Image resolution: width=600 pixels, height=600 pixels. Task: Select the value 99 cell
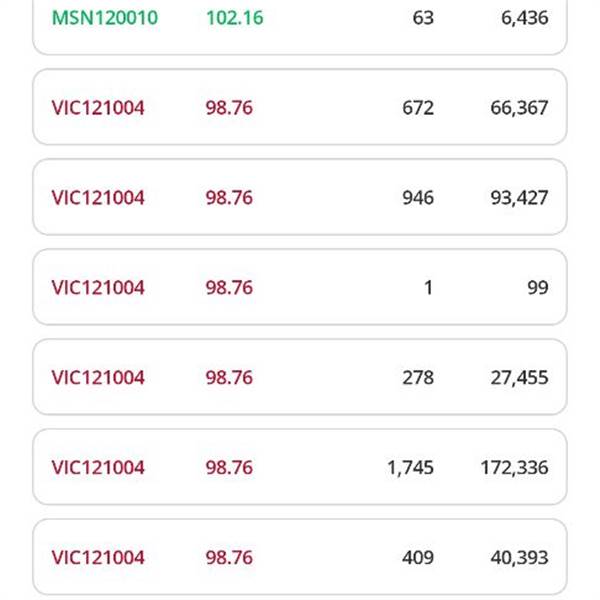coord(538,288)
